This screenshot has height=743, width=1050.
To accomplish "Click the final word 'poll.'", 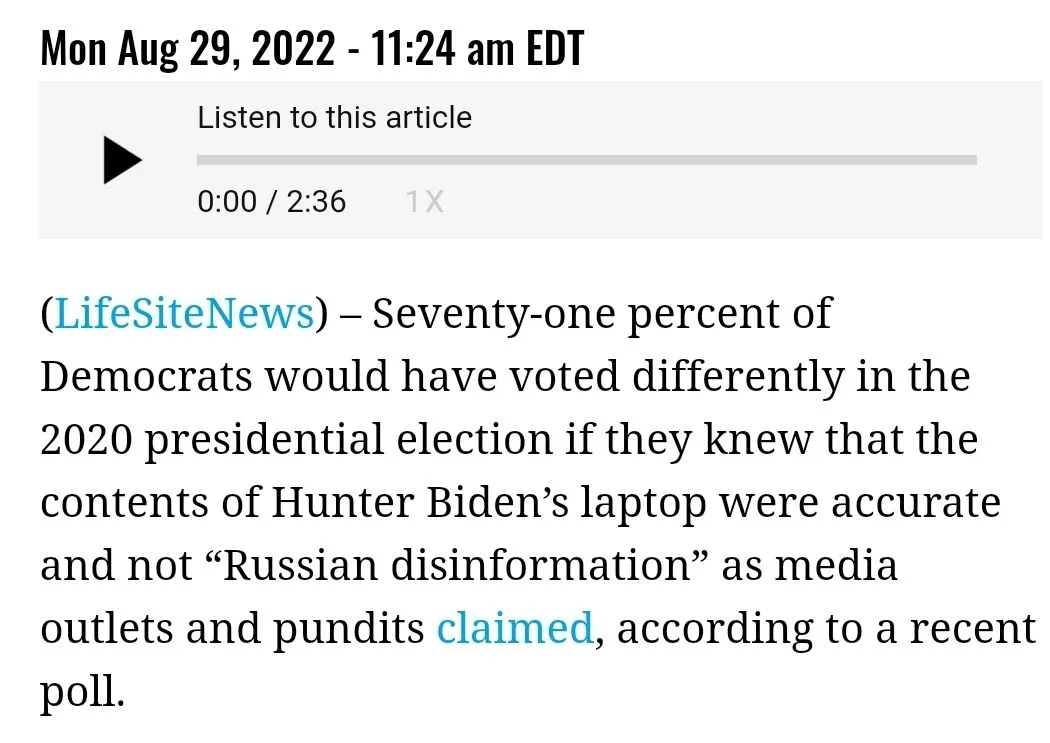I will pos(82,693).
